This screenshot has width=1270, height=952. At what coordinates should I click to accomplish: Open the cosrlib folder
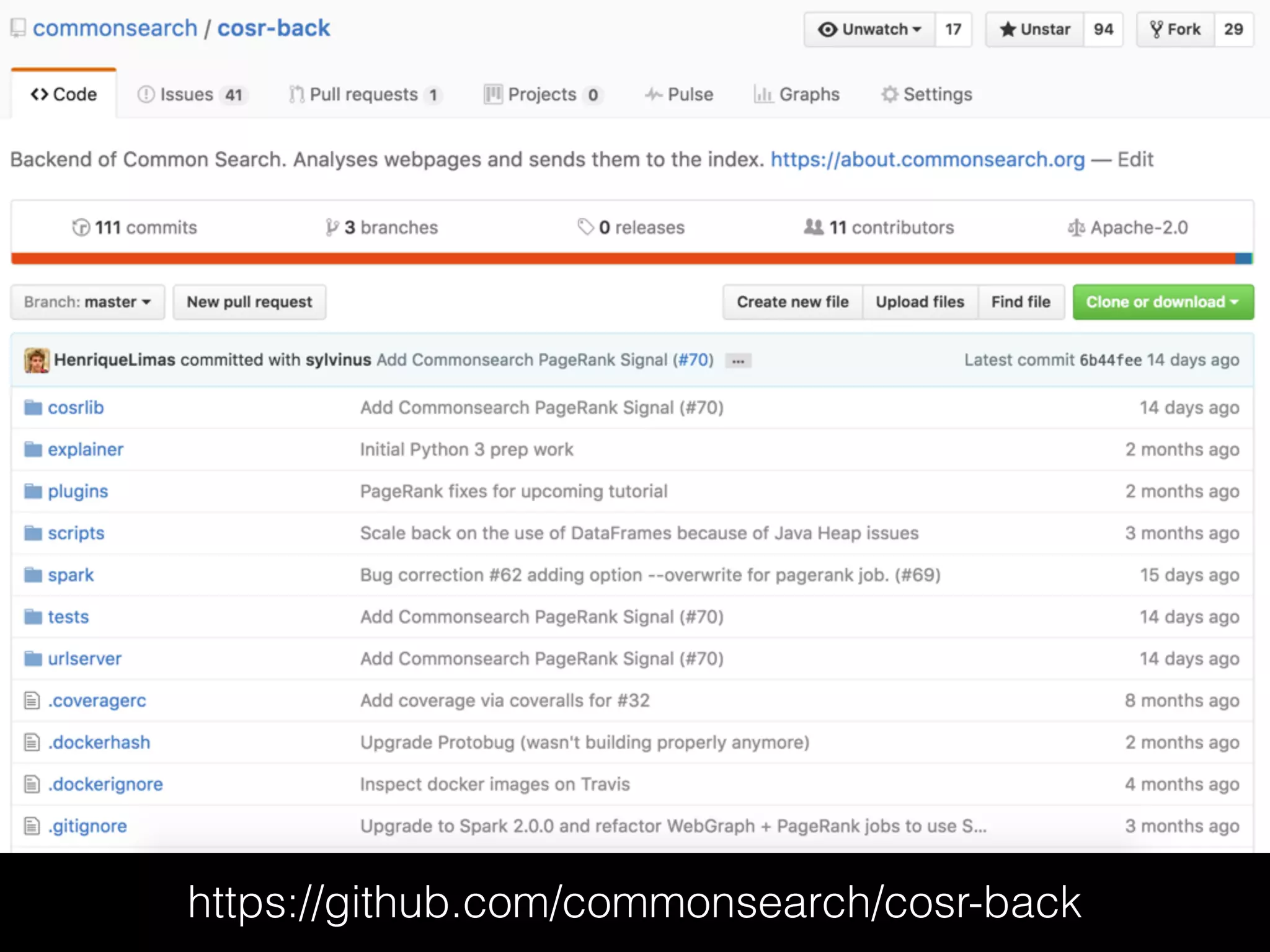click(x=76, y=408)
